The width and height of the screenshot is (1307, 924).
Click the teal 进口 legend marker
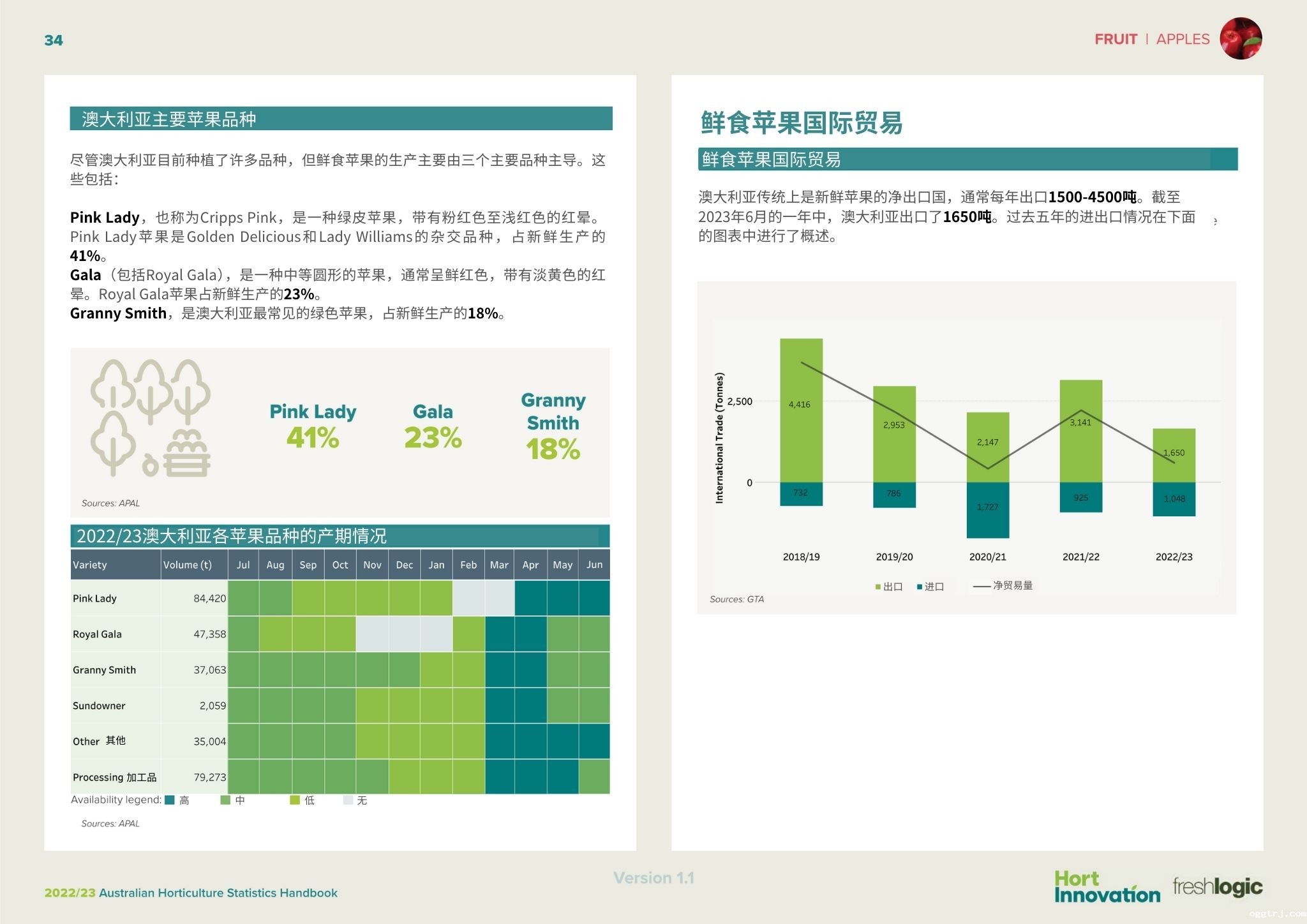pyautogui.click(x=920, y=586)
